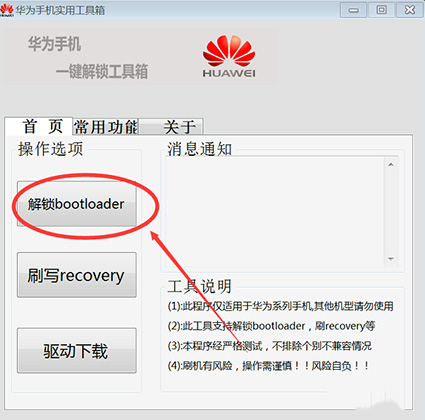Select tool note (4) 刷机有风险 warning

pyautogui.click(x=269, y=366)
